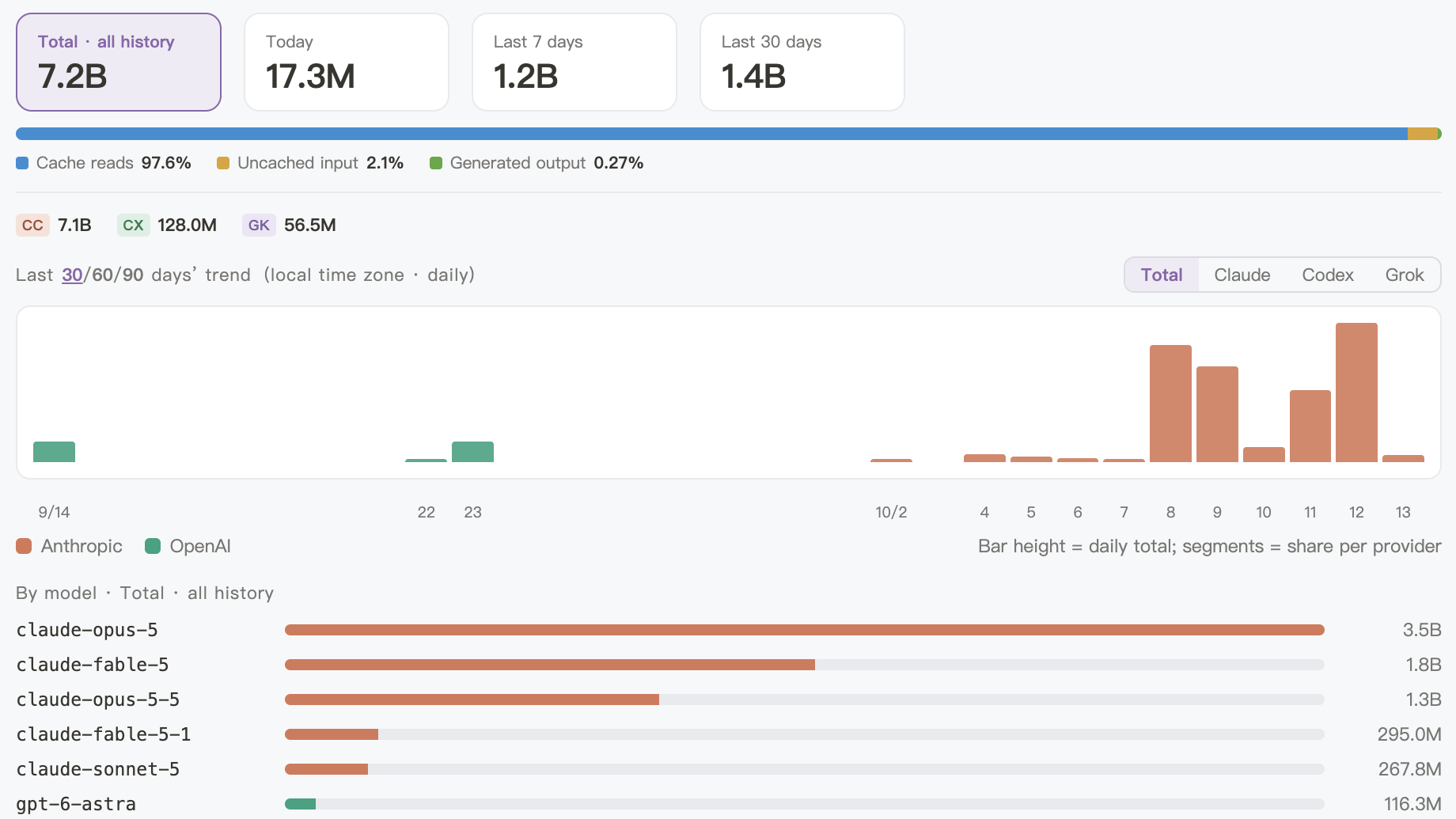Image resolution: width=1456 pixels, height=819 pixels.
Task: Switch chart to Codex tab
Action: pyautogui.click(x=1328, y=275)
